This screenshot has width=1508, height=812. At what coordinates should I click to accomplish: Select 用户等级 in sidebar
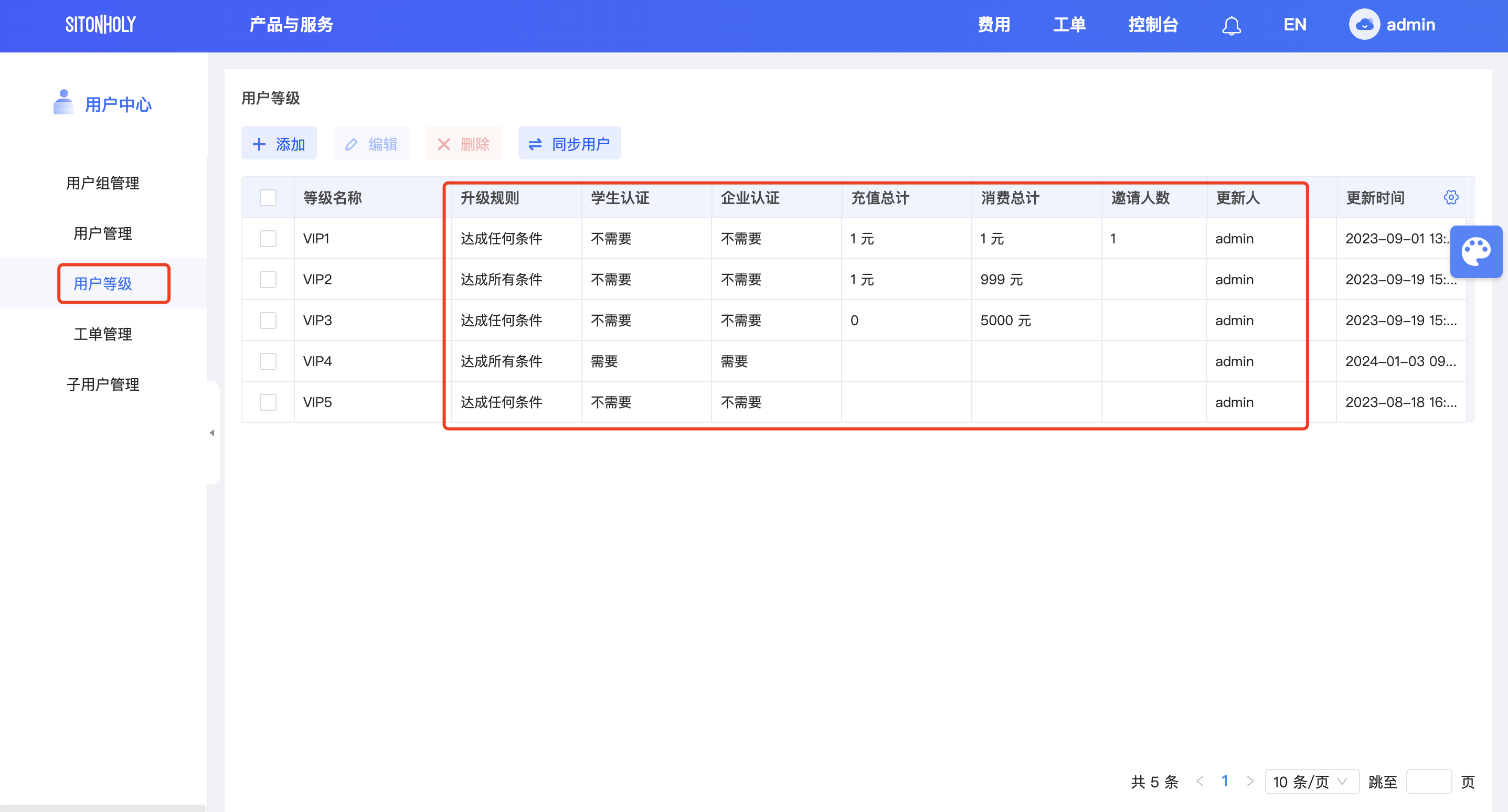(x=102, y=284)
